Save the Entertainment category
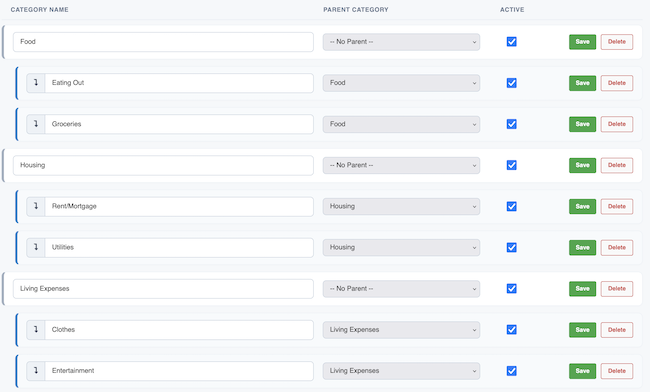 [582, 371]
